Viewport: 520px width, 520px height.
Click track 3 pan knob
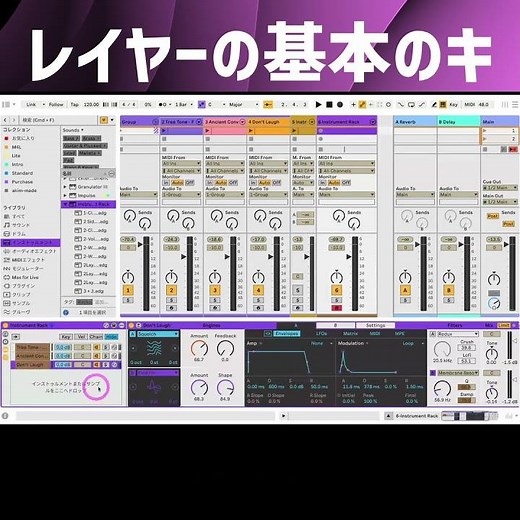215,277
